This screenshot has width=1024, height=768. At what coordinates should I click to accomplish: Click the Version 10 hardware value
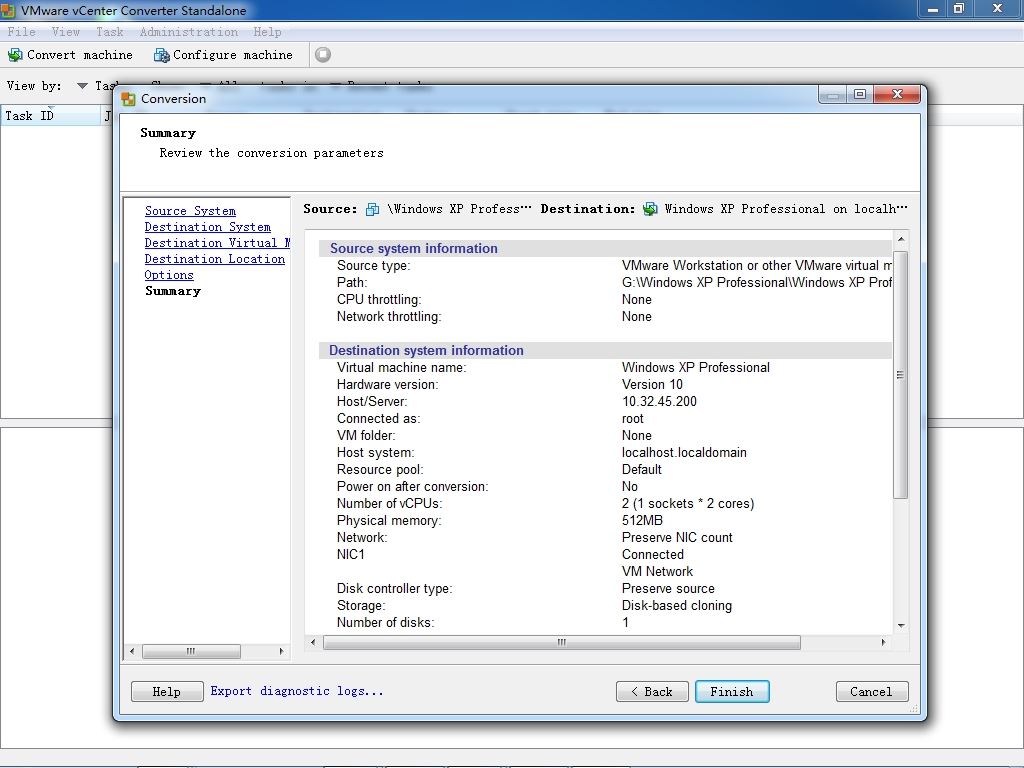[x=652, y=385]
